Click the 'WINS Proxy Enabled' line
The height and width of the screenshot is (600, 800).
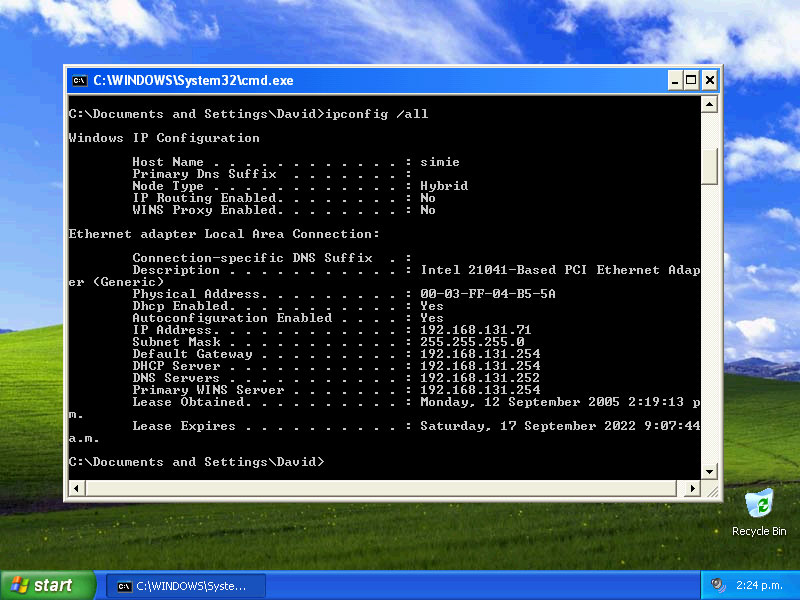point(284,210)
